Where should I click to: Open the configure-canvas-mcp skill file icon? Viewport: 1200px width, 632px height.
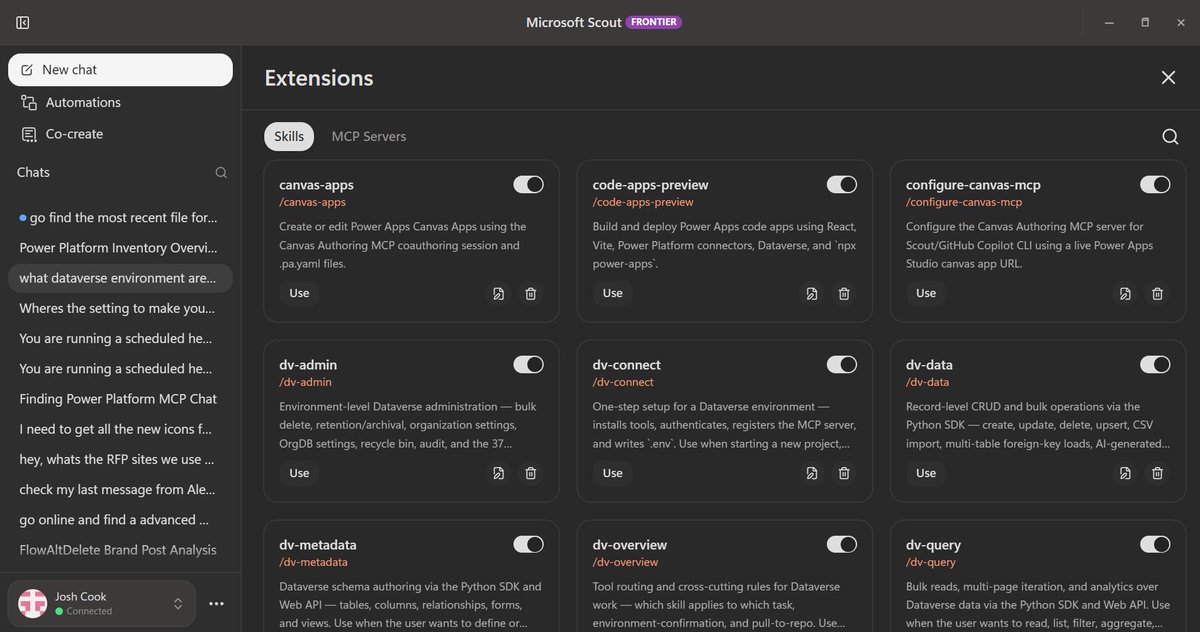(x=1125, y=293)
